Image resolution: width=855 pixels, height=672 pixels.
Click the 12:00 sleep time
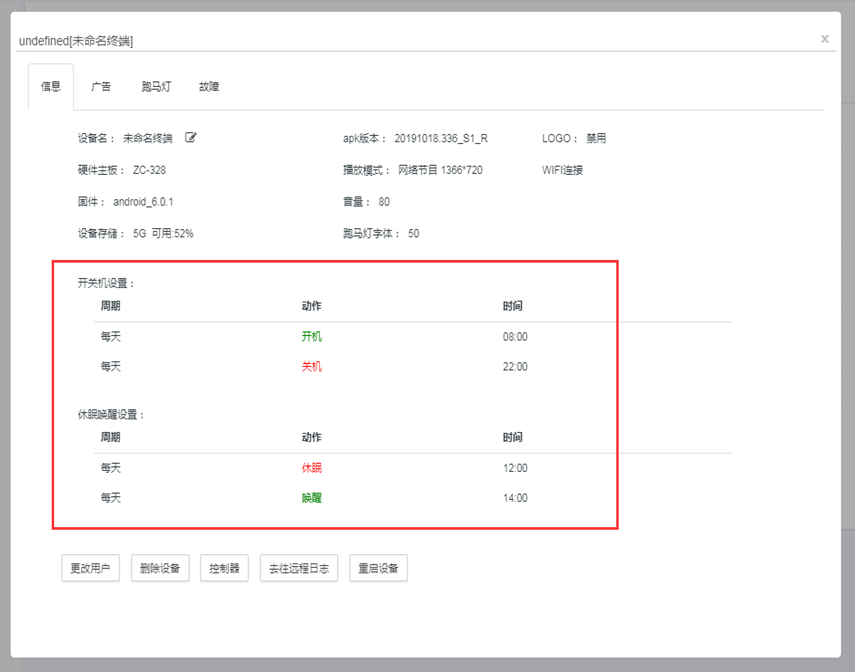click(x=515, y=468)
